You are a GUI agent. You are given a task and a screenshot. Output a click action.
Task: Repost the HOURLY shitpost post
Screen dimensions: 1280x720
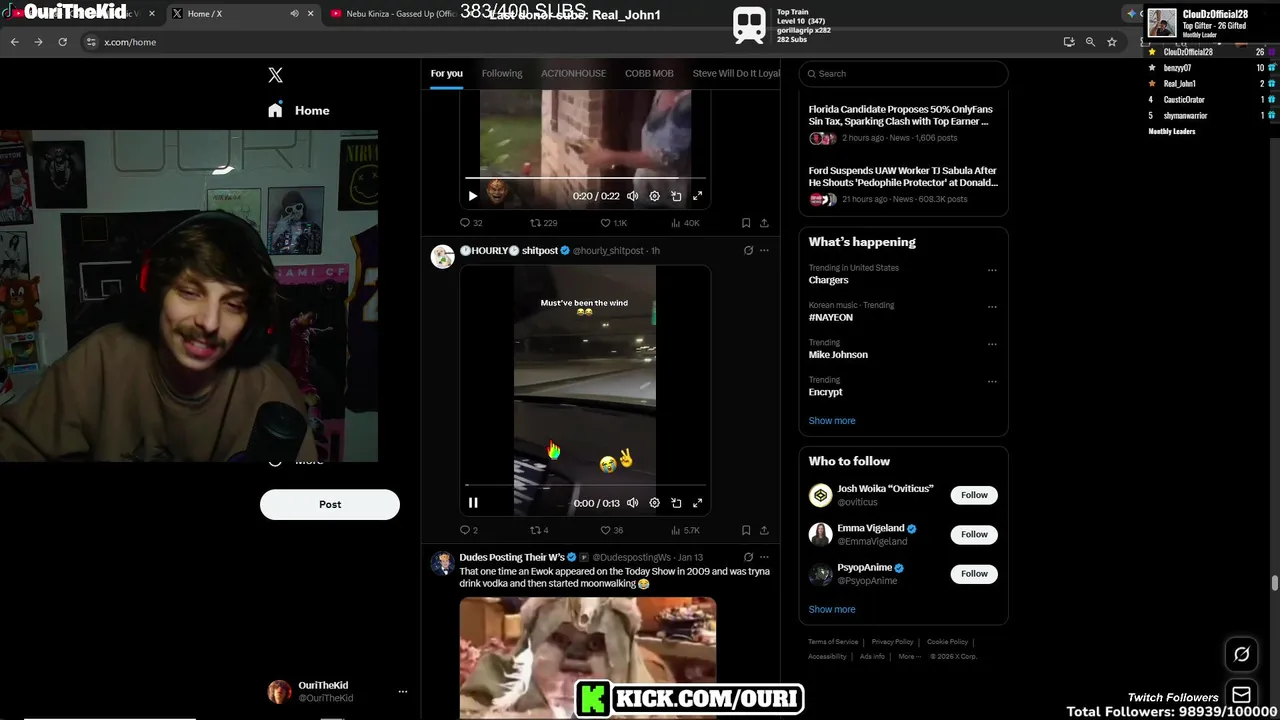[x=539, y=530]
